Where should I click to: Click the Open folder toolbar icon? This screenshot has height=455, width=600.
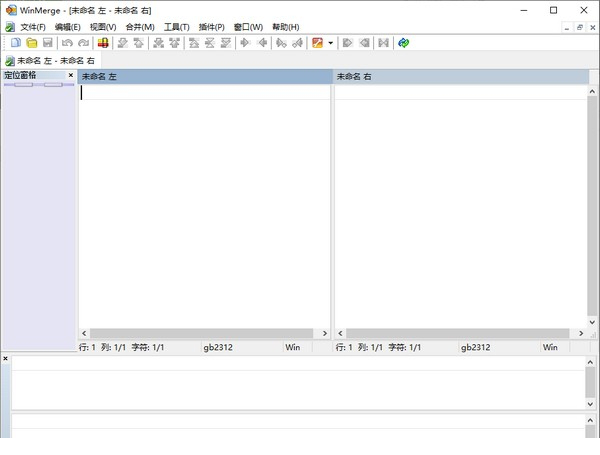(31, 43)
